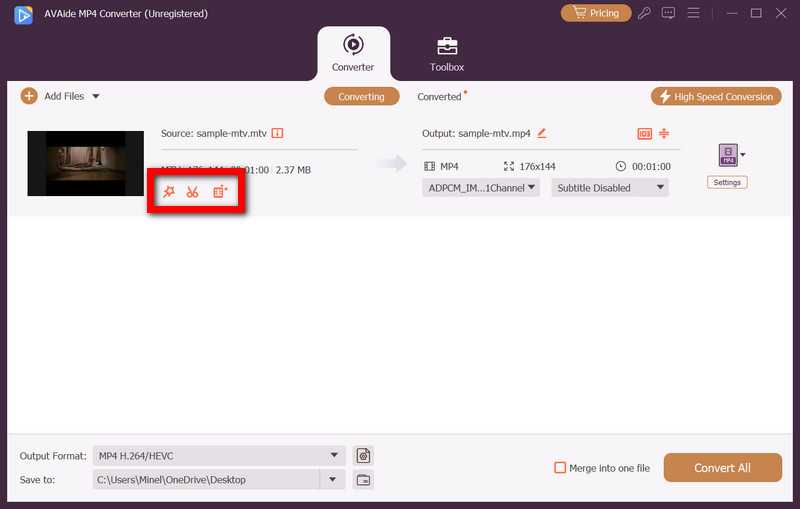Viewport: 800px width, 509px height.
Task: Open the Subtitle Disabled dropdown
Action: click(609, 188)
